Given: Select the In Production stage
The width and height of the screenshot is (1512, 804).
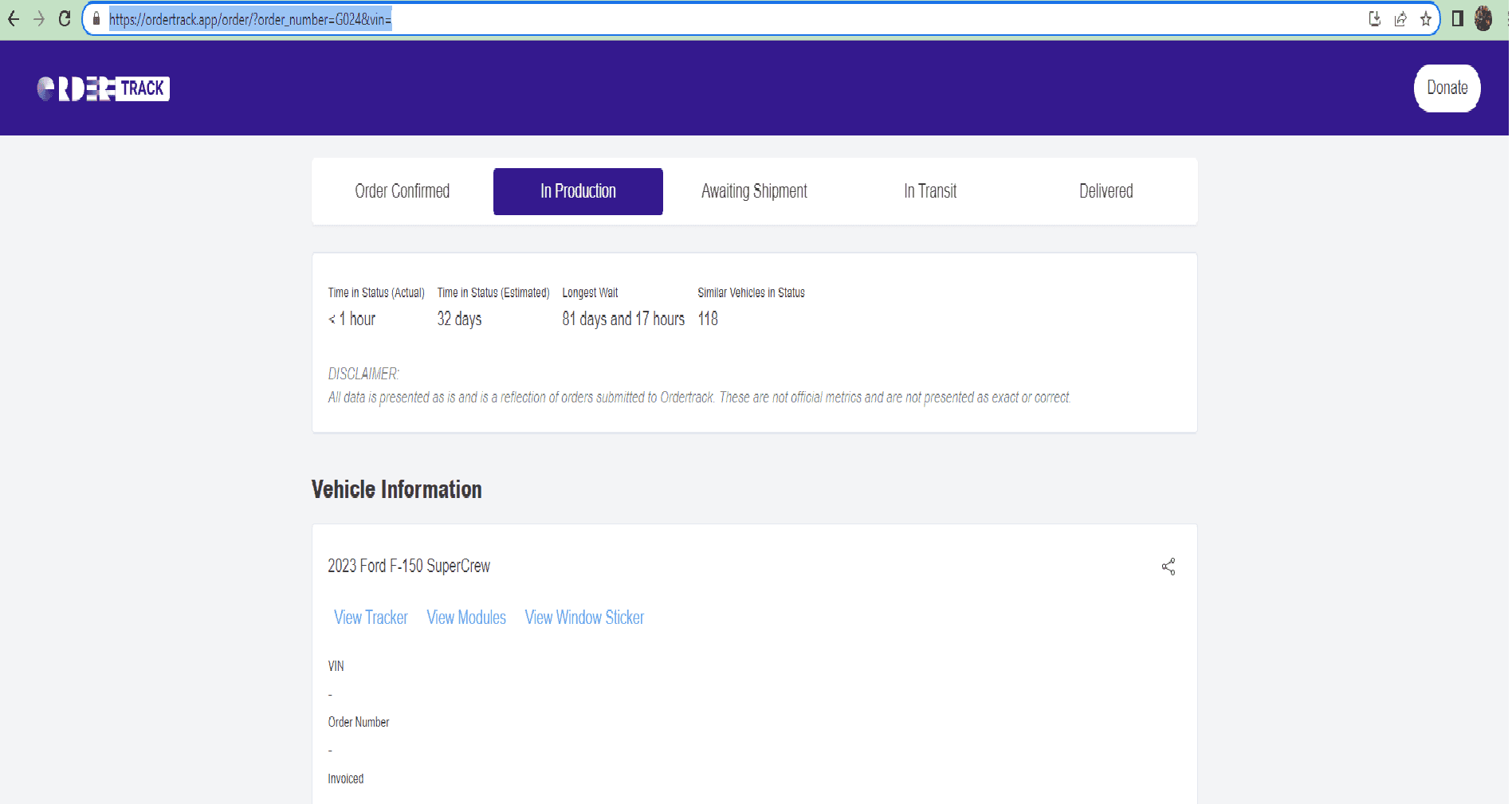Looking at the screenshot, I should click(578, 191).
